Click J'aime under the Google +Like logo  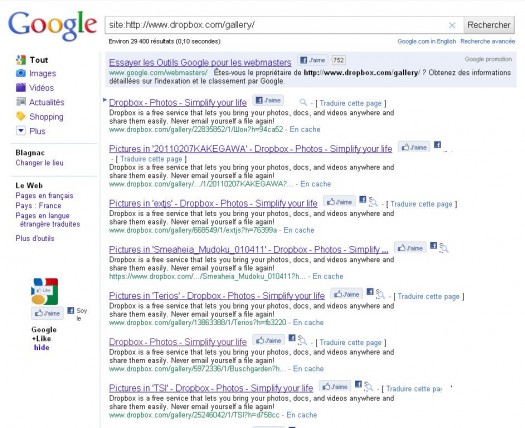[47, 313]
